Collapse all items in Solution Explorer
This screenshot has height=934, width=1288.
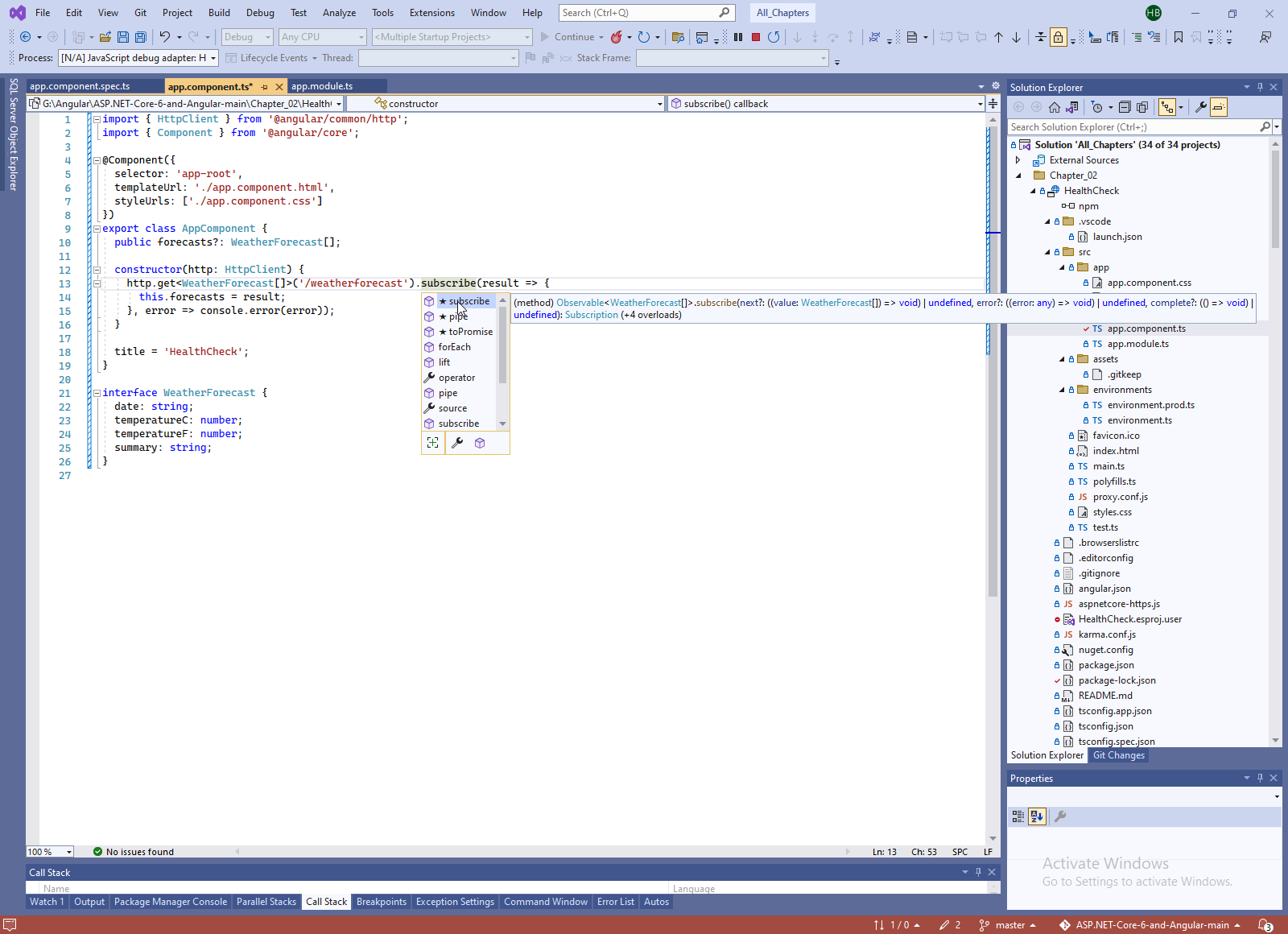(1125, 107)
